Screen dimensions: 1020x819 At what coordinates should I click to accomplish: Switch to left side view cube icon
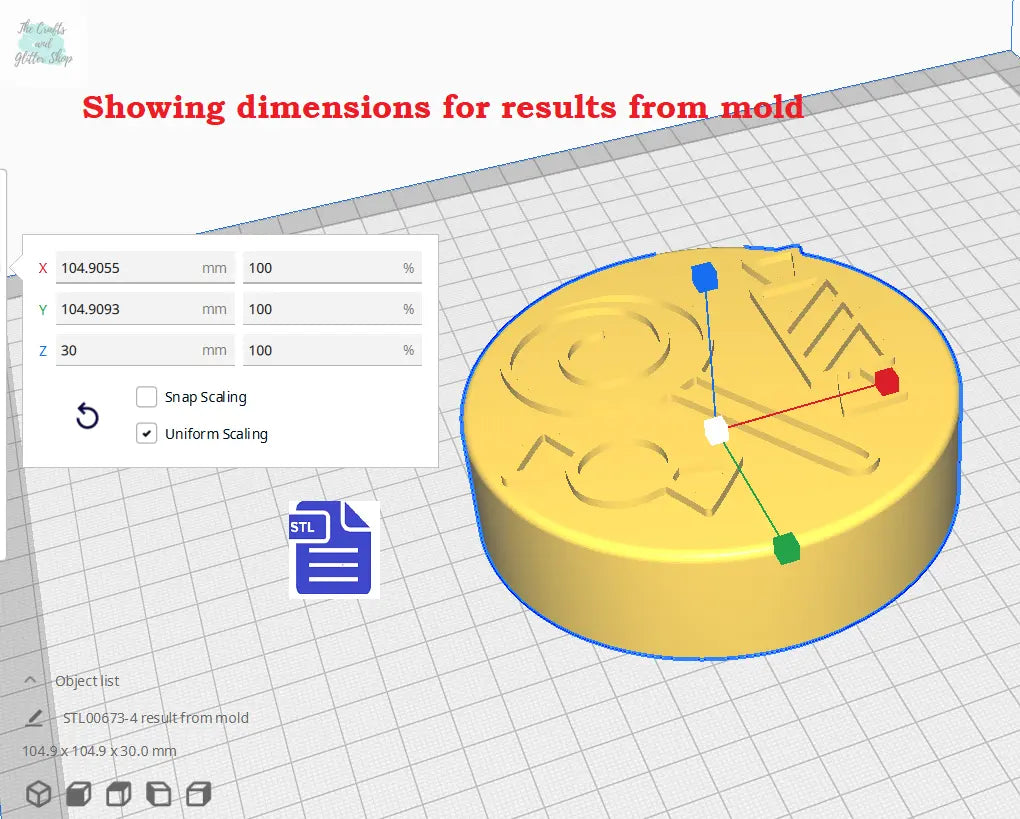coord(158,794)
